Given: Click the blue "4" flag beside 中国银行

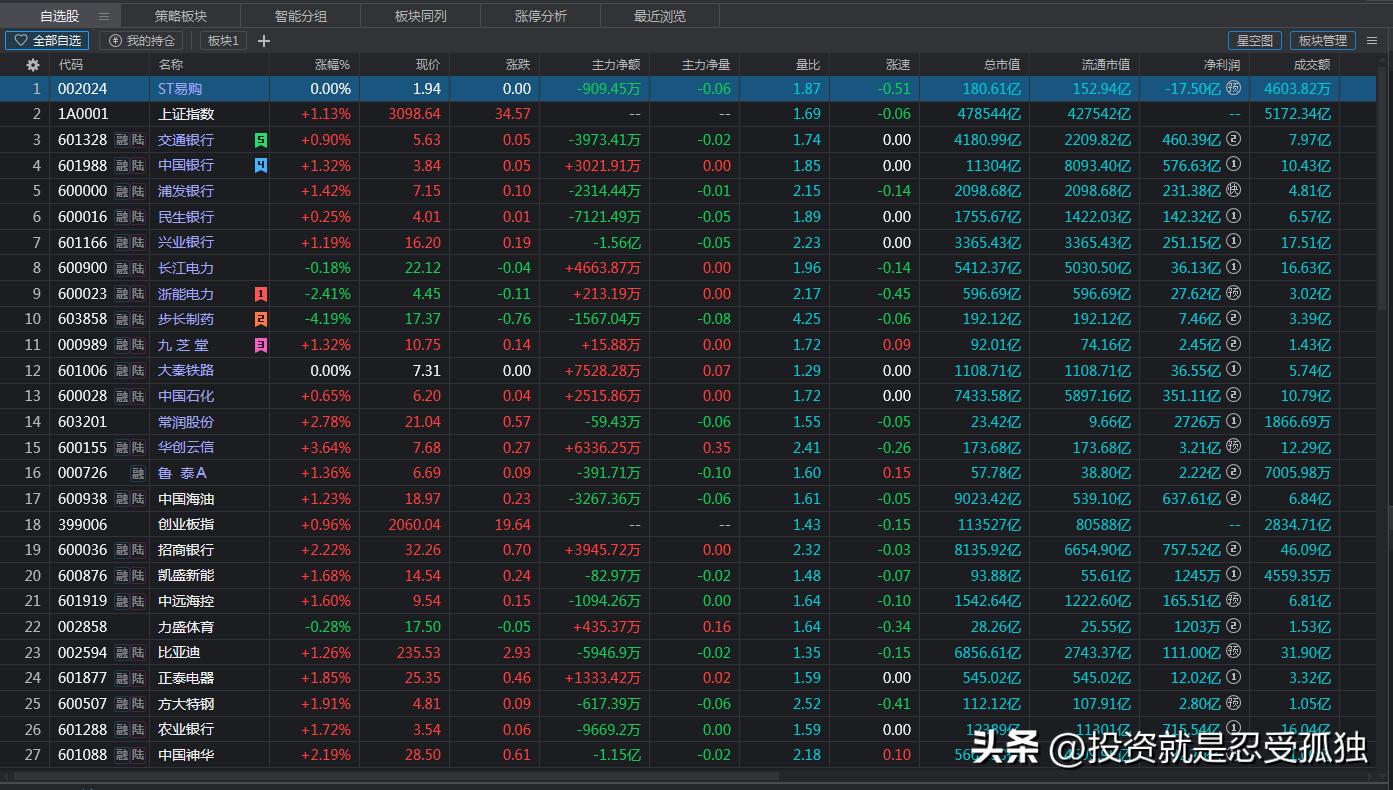Looking at the screenshot, I should (x=260, y=165).
